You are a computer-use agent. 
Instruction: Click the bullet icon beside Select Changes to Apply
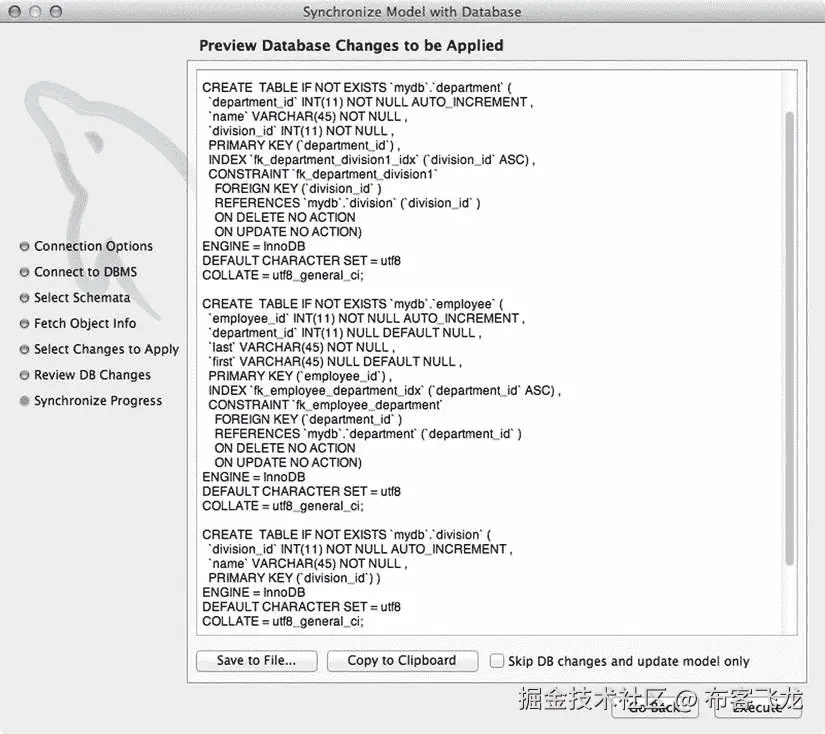click(24, 349)
